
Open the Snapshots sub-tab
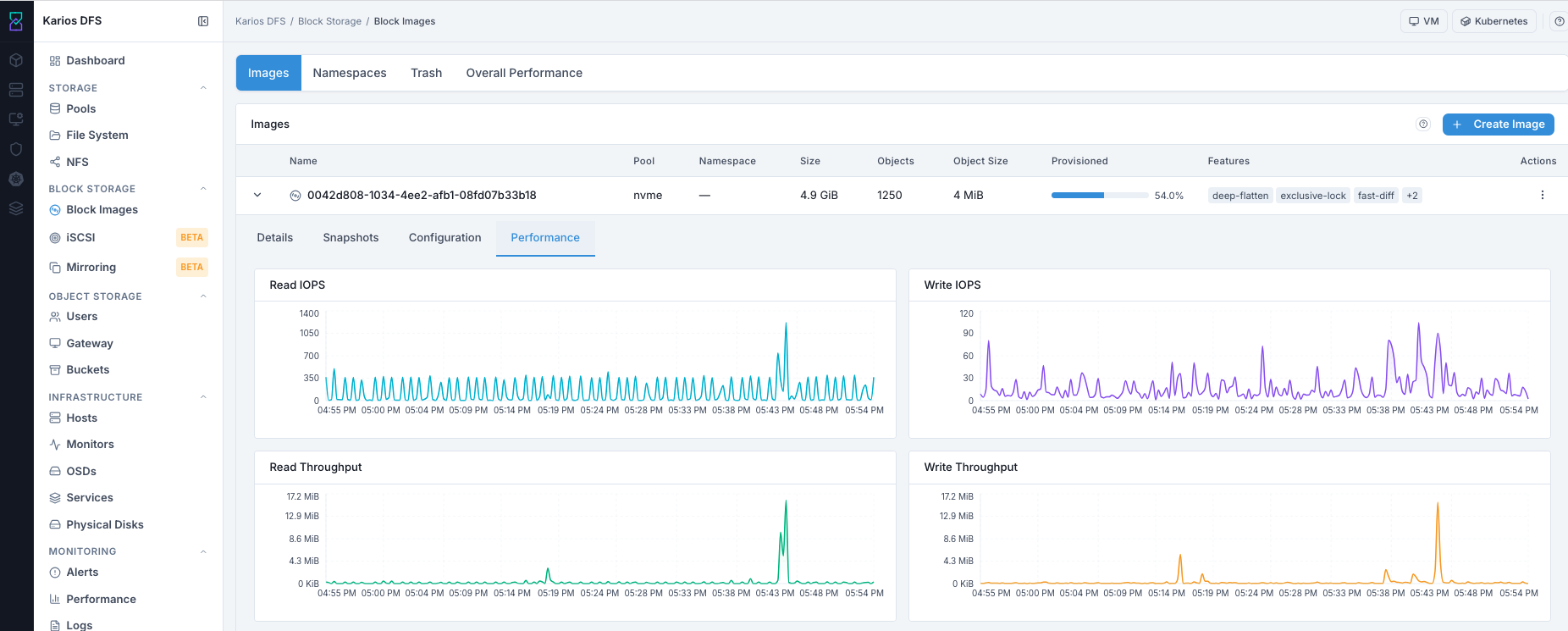tap(351, 238)
